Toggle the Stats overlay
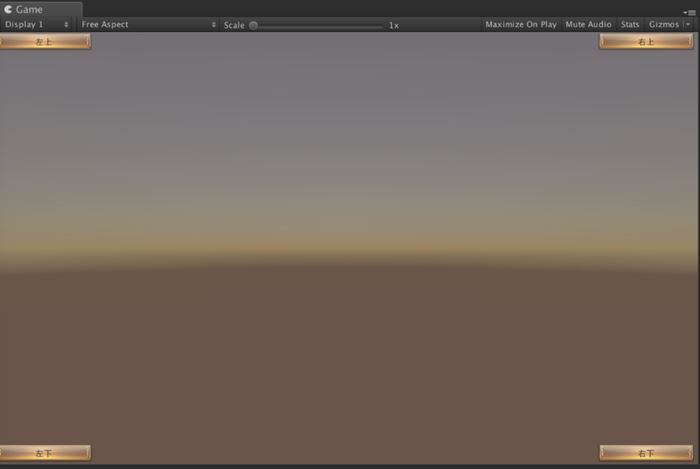 point(630,24)
